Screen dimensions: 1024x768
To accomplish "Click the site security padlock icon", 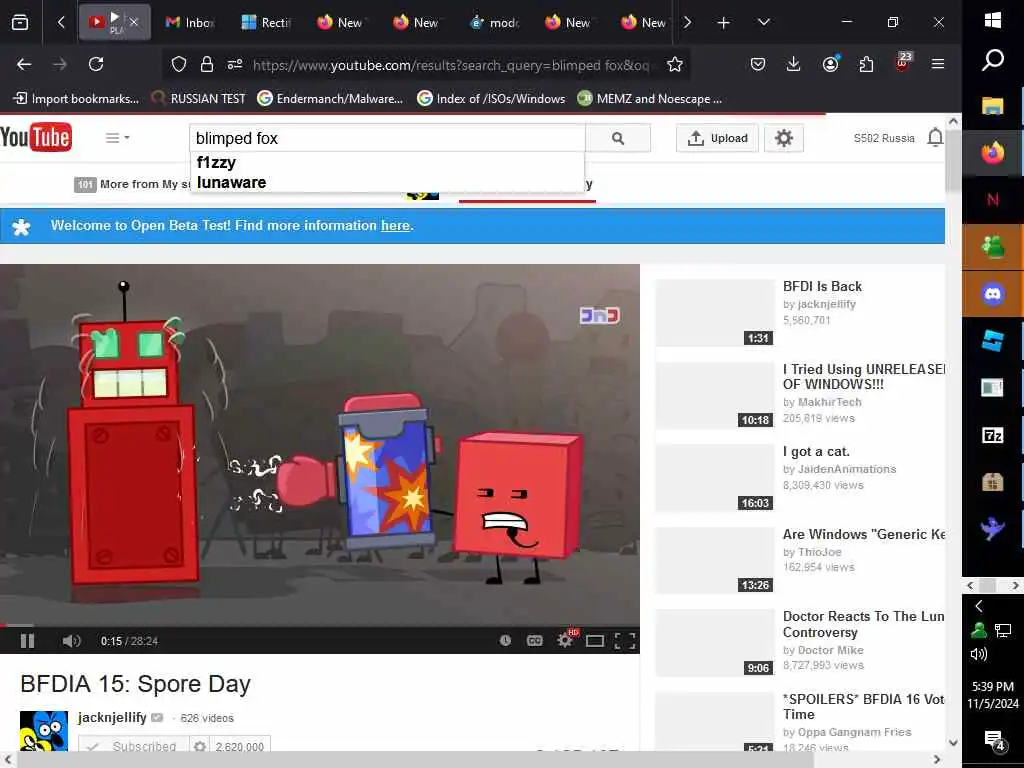I will tap(207, 64).
